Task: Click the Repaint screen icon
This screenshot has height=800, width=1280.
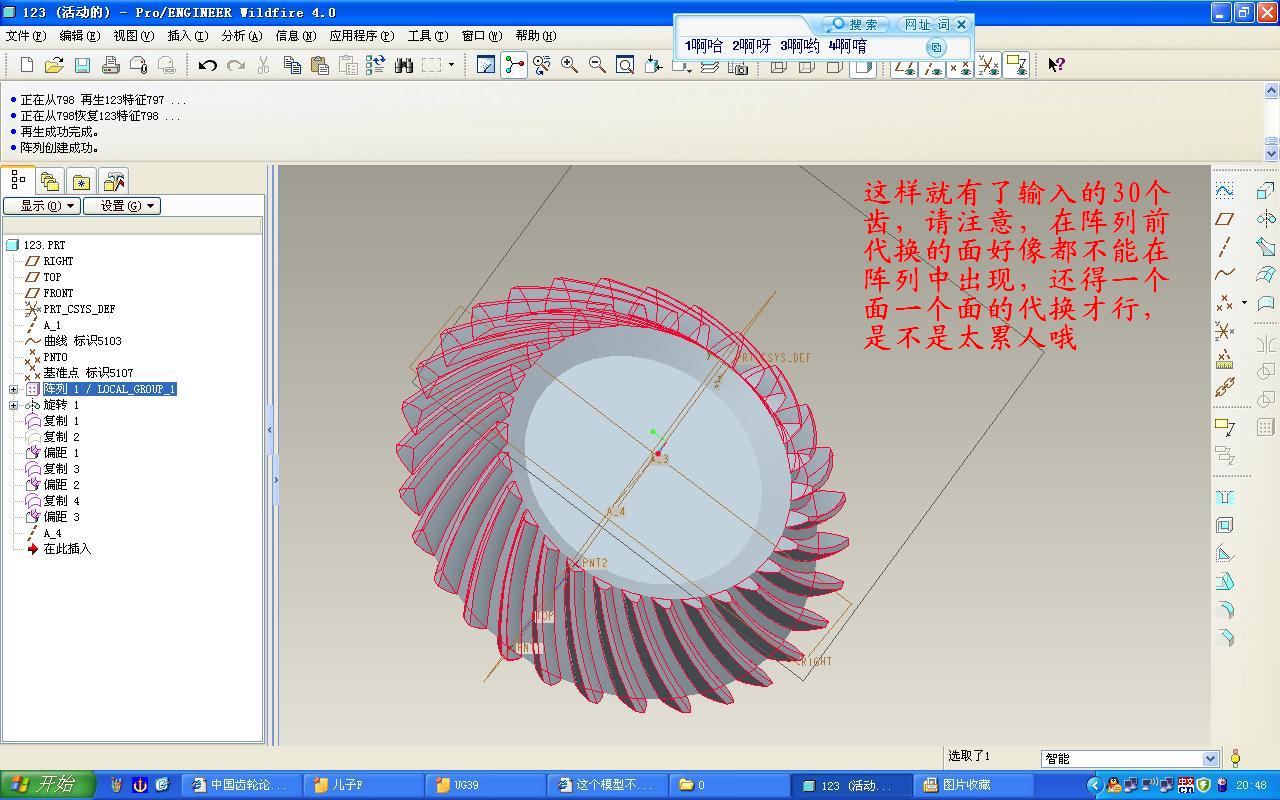Action: [486, 65]
